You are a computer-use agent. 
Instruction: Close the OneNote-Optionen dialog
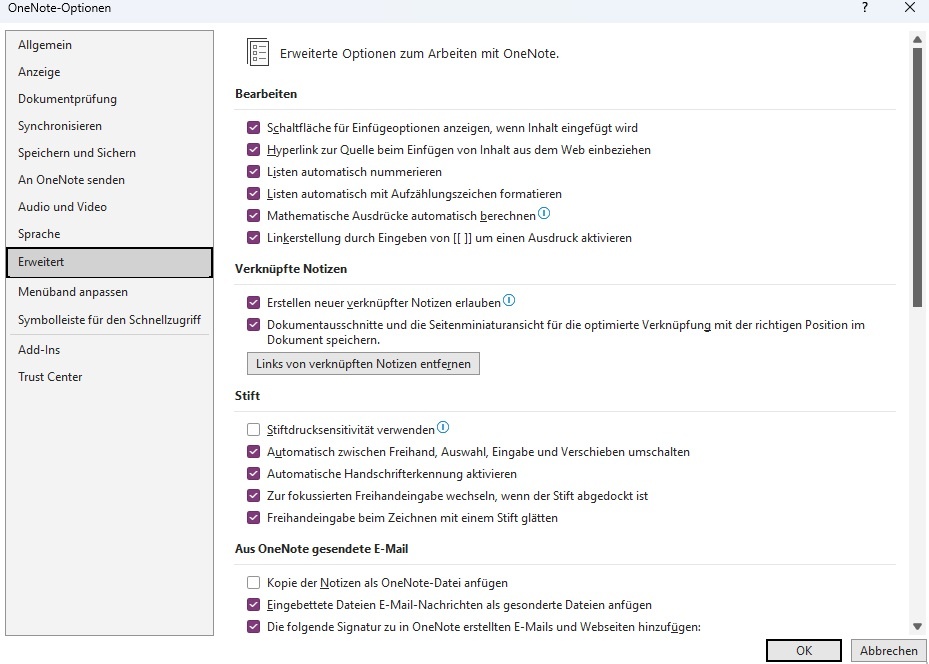coord(910,8)
